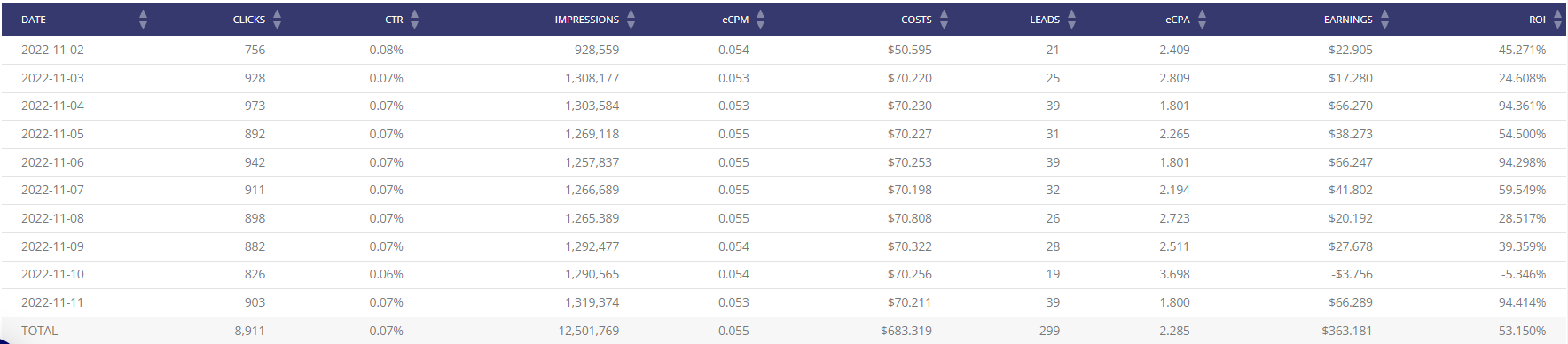Click ROI sort arrows icon
1568x344 pixels.
pyautogui.click(x=1558, y=20)
